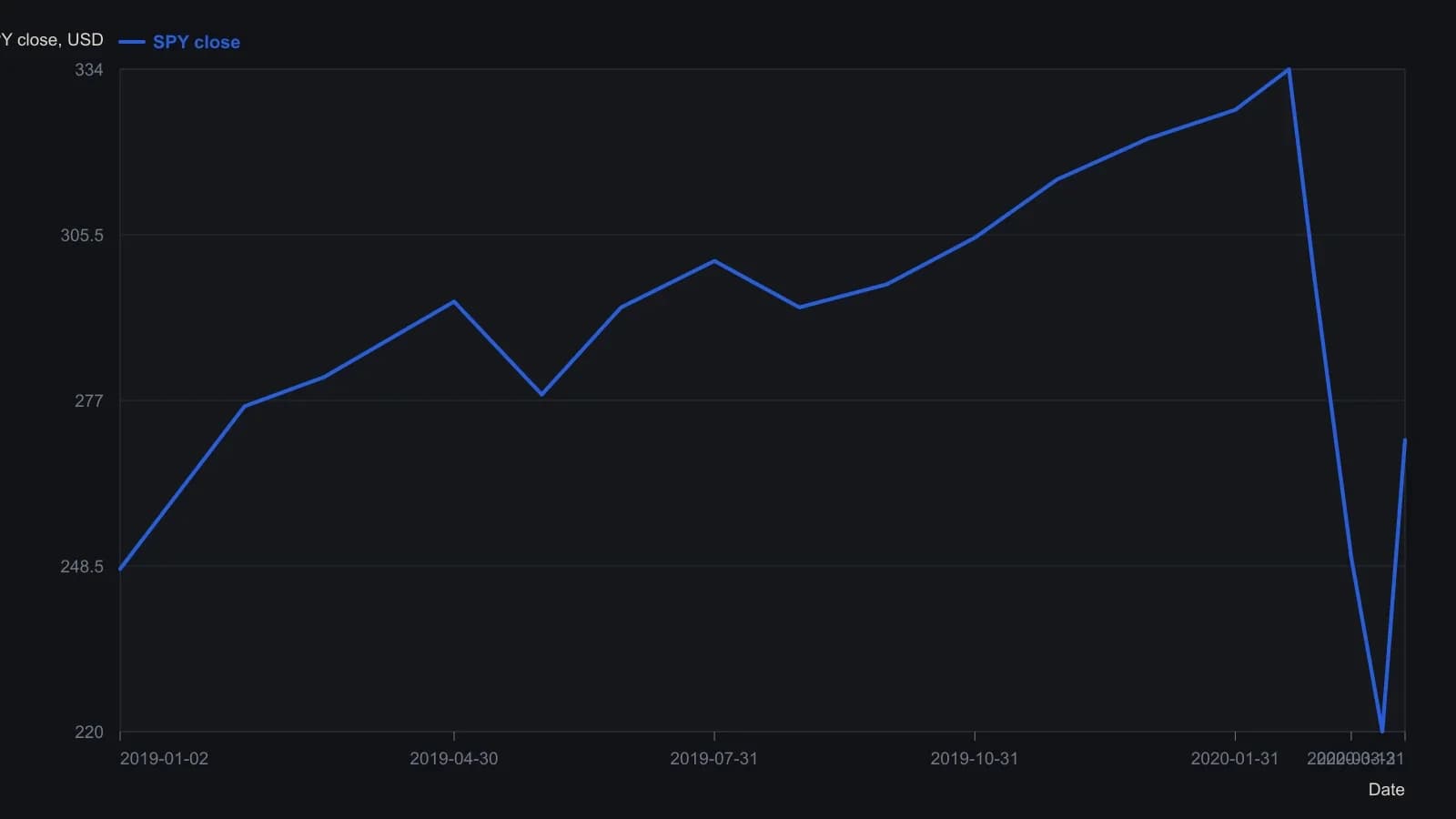Click the 2019-07-31 date tick label
1456x819 pixels.
pos(714,758)
